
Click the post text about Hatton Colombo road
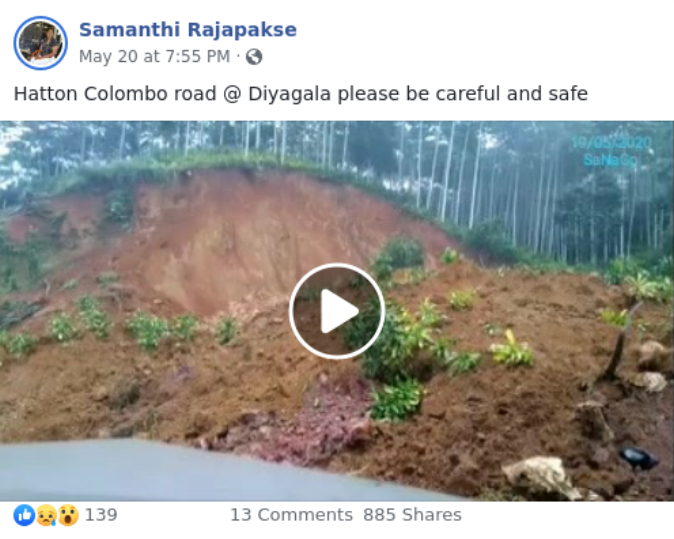301,94
